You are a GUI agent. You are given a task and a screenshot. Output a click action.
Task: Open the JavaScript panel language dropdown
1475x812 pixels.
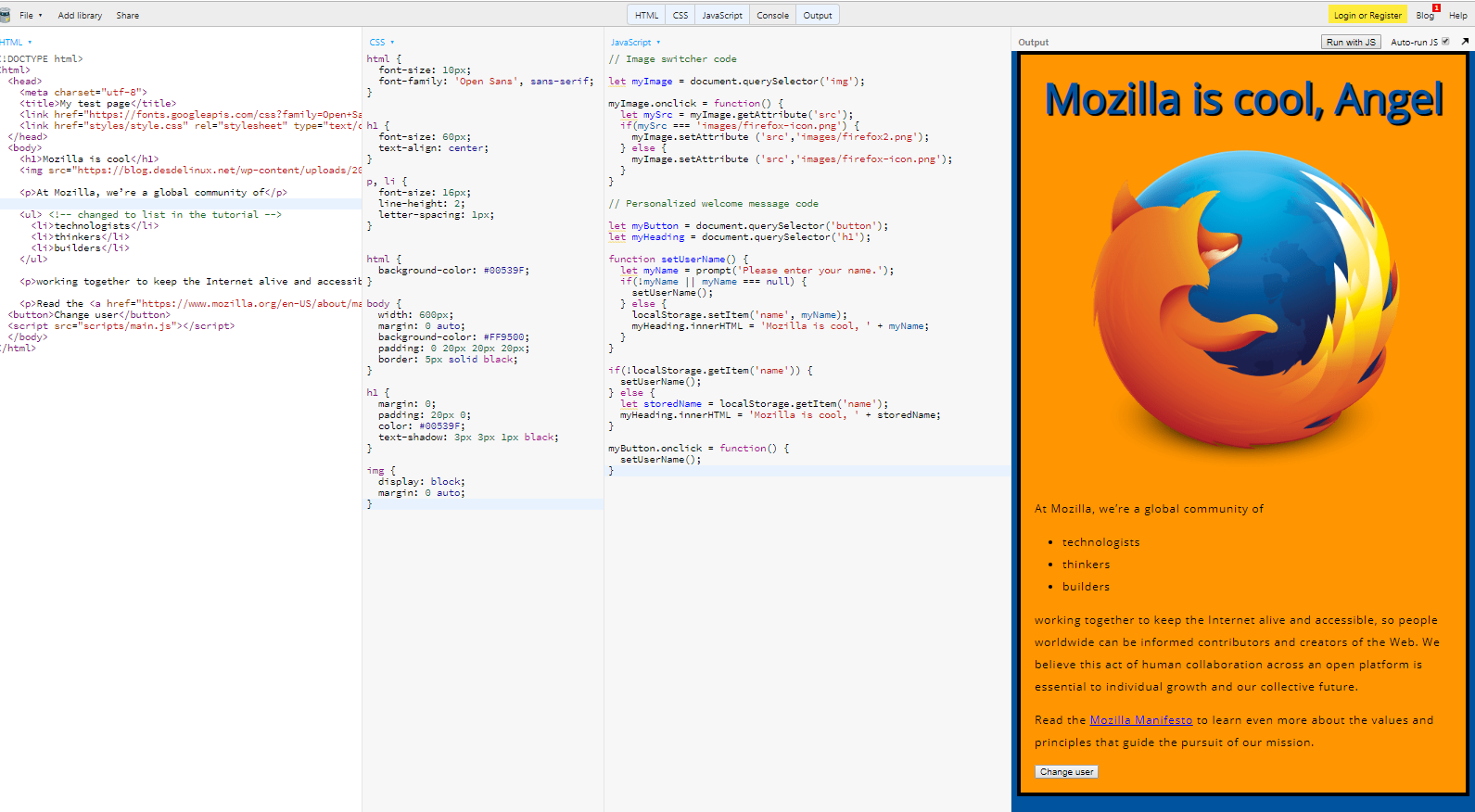(x=635, y=42)
